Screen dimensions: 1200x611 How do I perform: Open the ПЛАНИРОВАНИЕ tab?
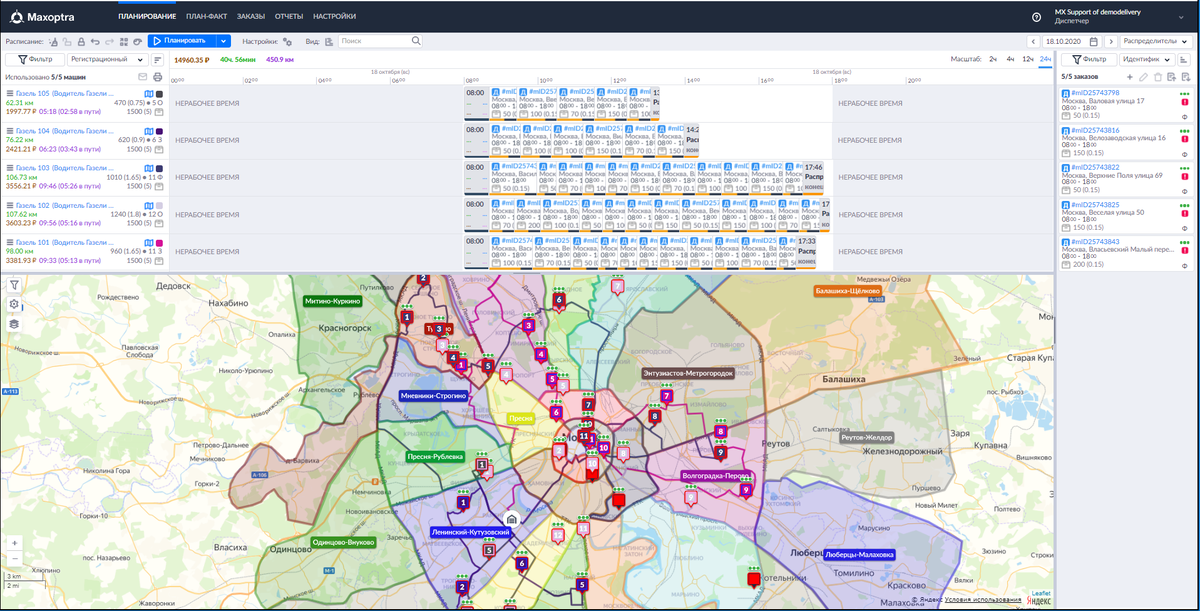(147, 17)
